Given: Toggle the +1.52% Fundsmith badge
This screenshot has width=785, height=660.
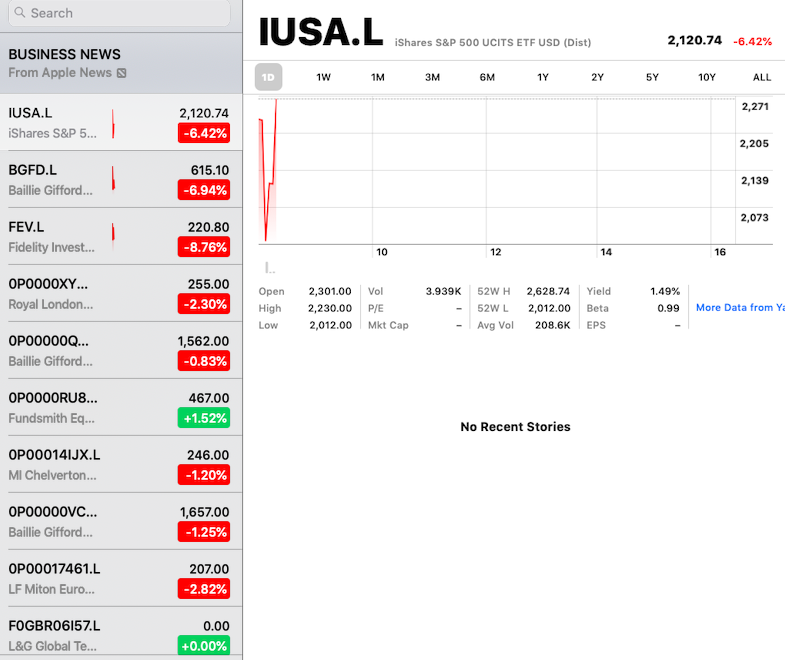Looking at the screenshot, I should pyautogui.click(x=204, y=419).
